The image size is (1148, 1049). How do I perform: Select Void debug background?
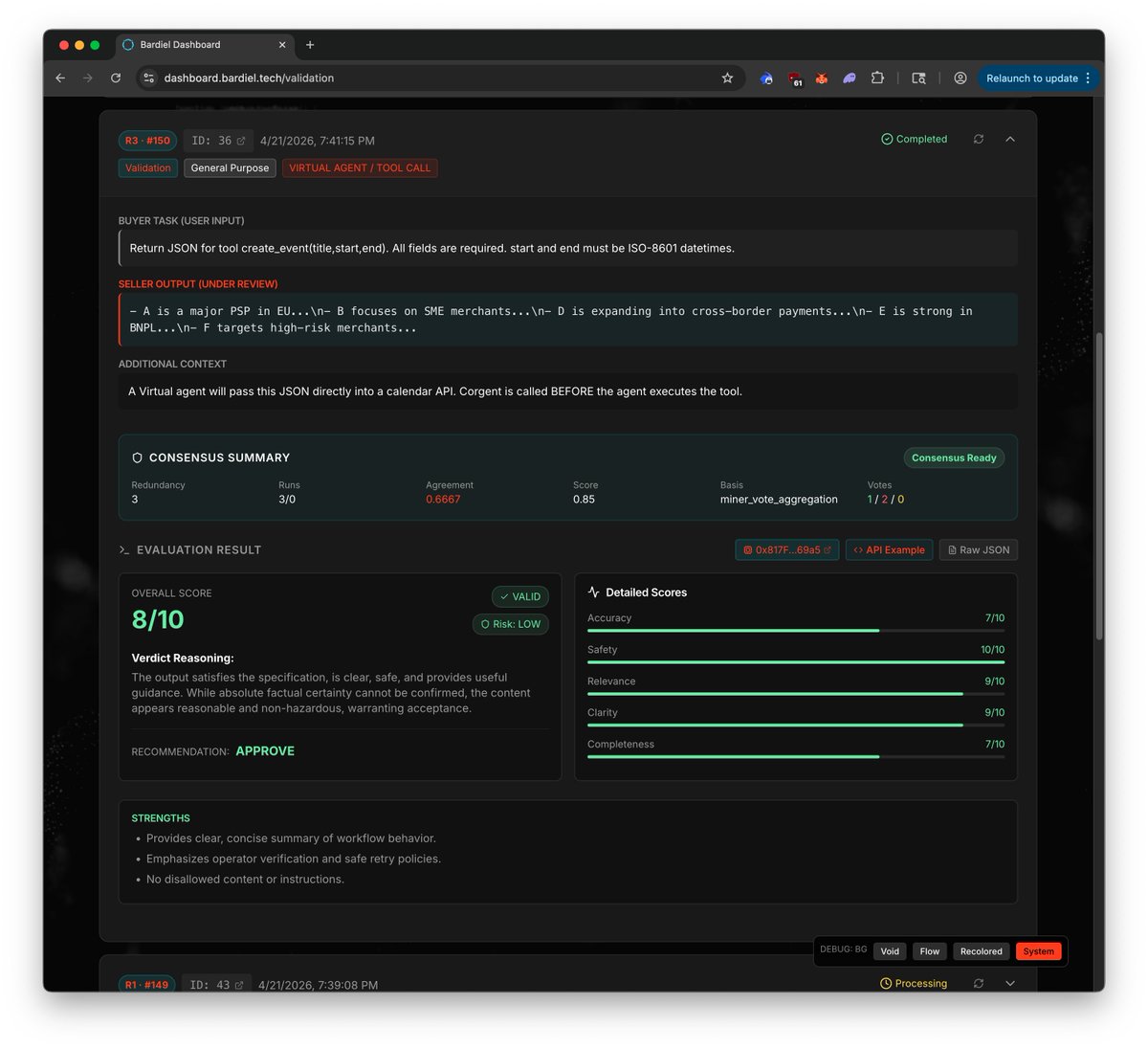click(890, 951)
